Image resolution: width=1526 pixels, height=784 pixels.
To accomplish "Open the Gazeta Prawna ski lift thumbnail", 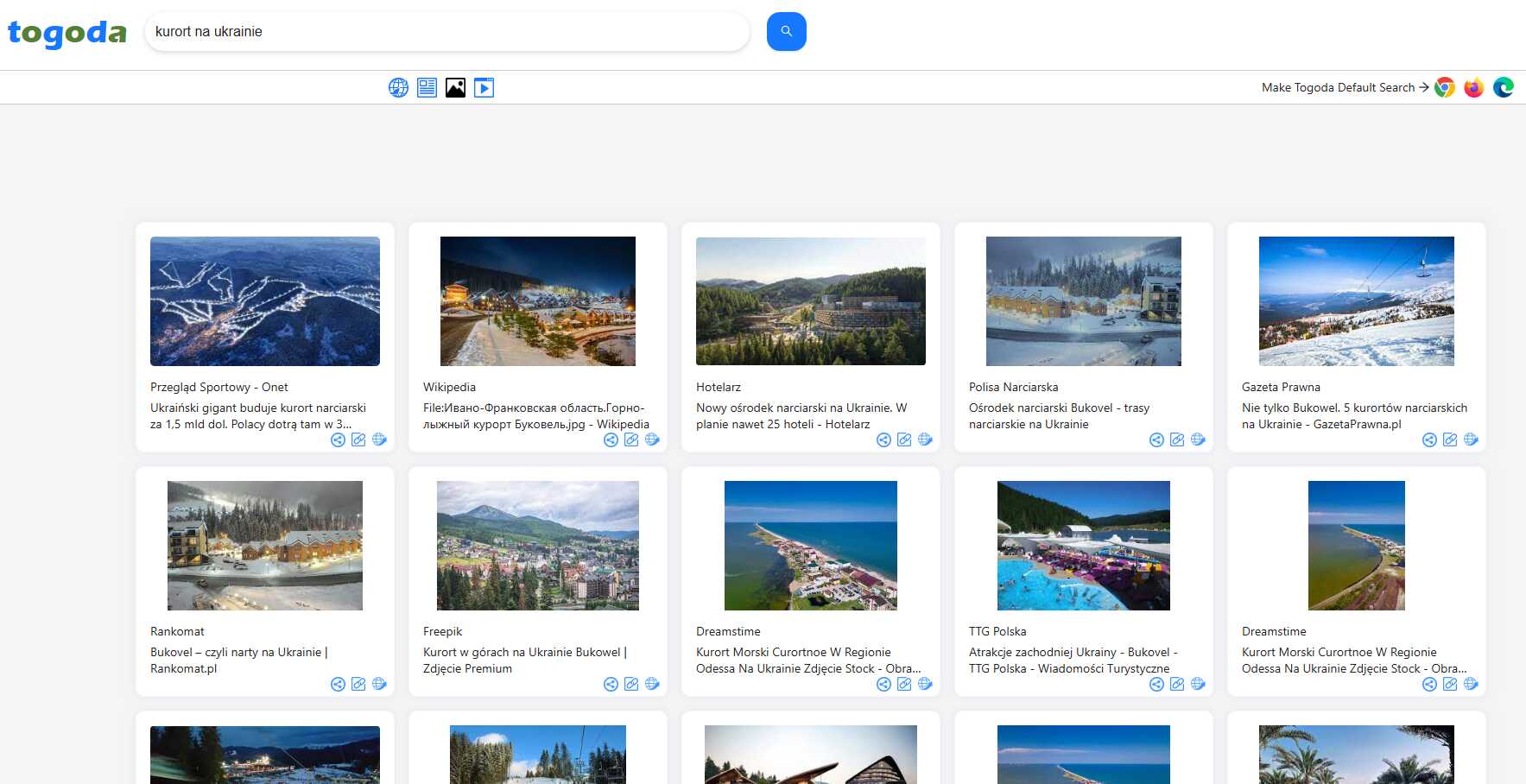I will click(x=1357, y=301).
